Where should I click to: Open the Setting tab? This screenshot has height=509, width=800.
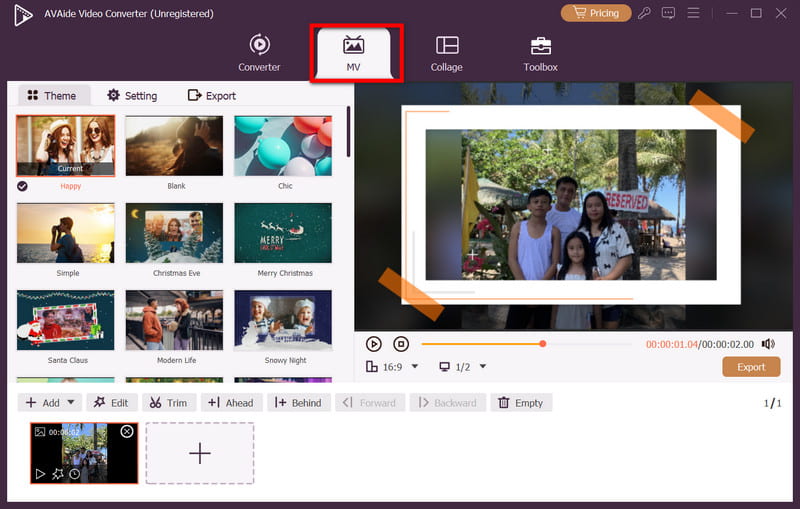pyautogui.click(x=132, y=96)
